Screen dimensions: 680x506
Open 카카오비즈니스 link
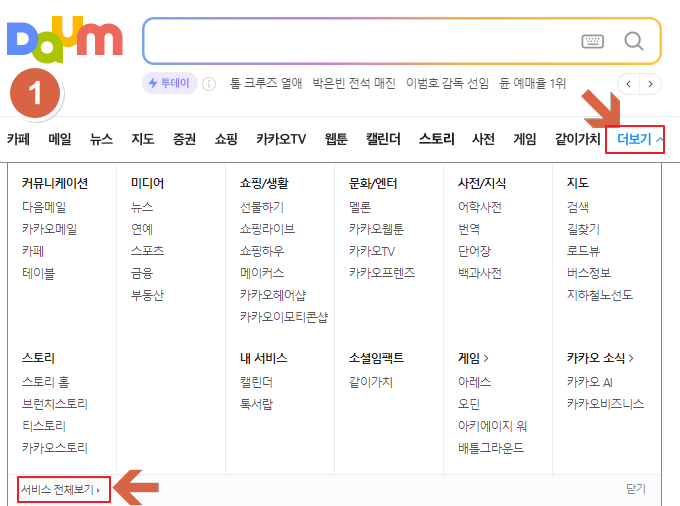click(605, 404)
